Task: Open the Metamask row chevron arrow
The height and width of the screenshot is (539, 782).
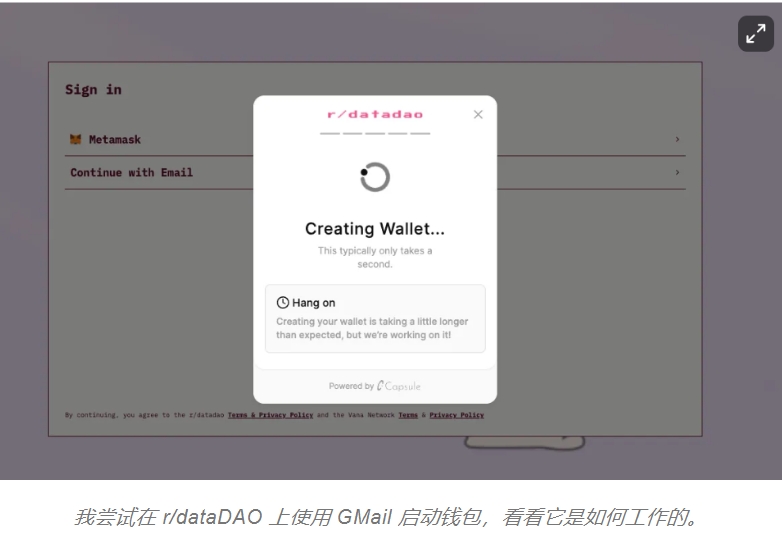Action: (x=677, y=139)
